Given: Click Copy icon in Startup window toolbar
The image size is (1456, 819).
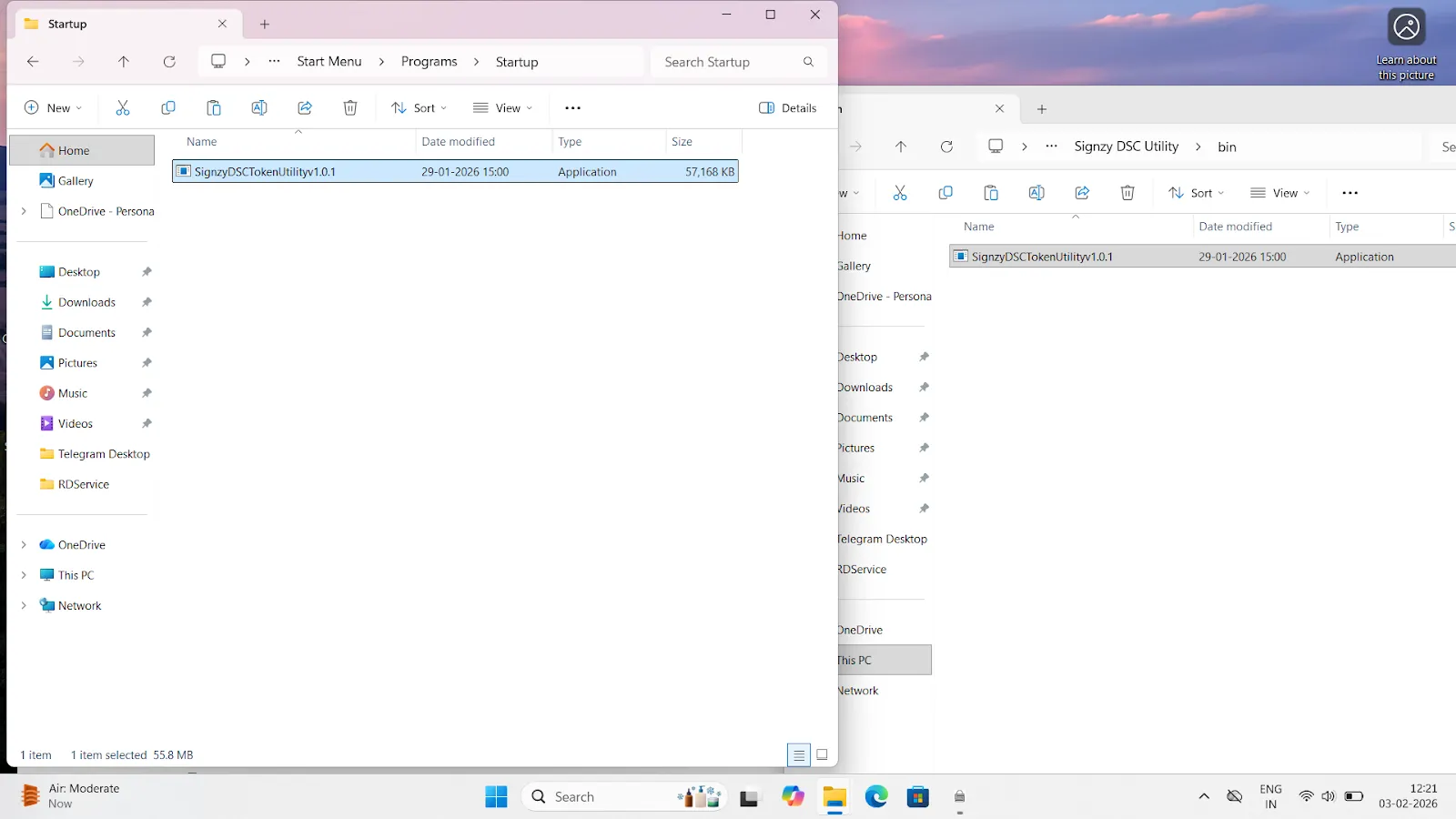Looking at the screenshot, I should click(x=168, y=108).
